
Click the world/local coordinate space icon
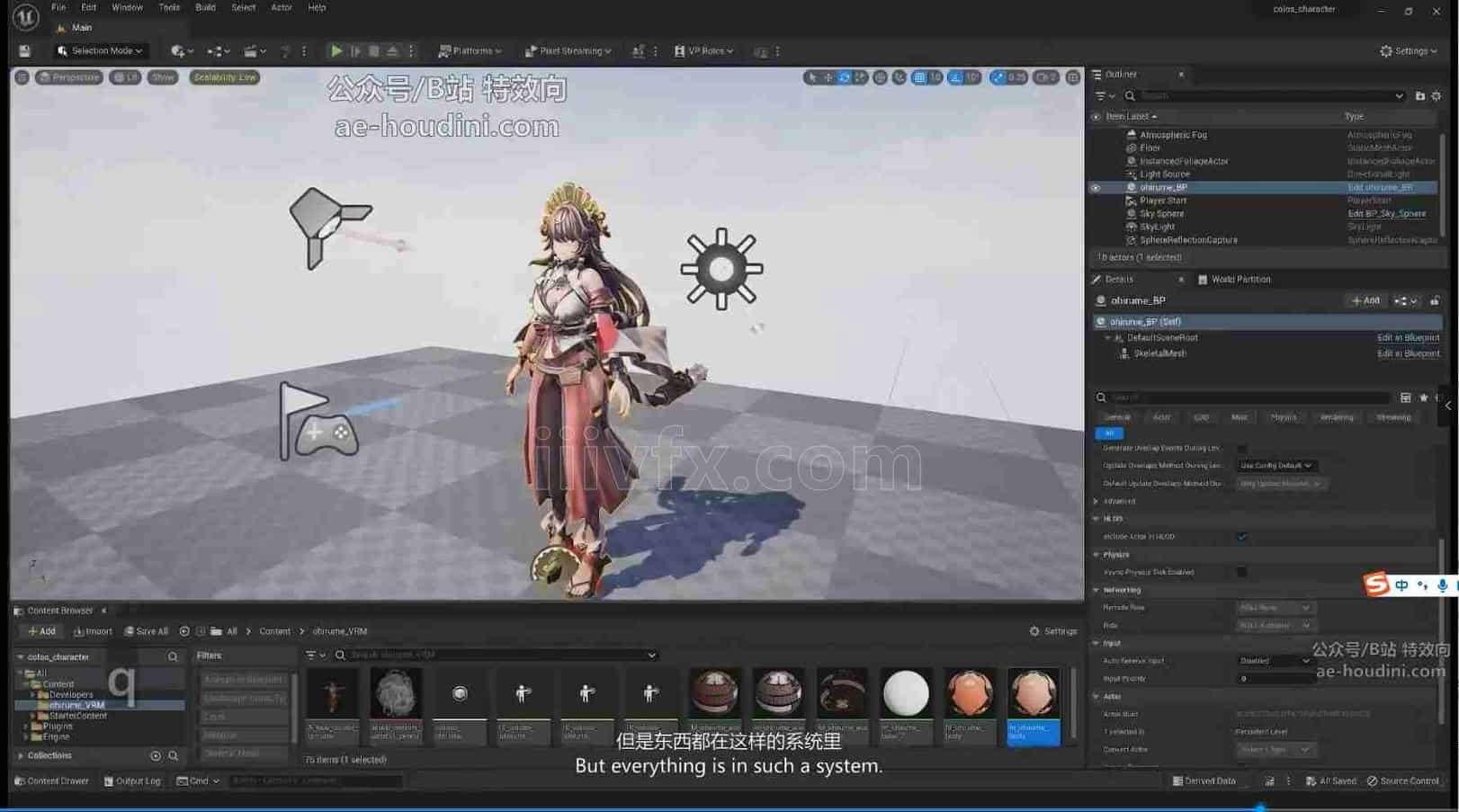point(880,77)
